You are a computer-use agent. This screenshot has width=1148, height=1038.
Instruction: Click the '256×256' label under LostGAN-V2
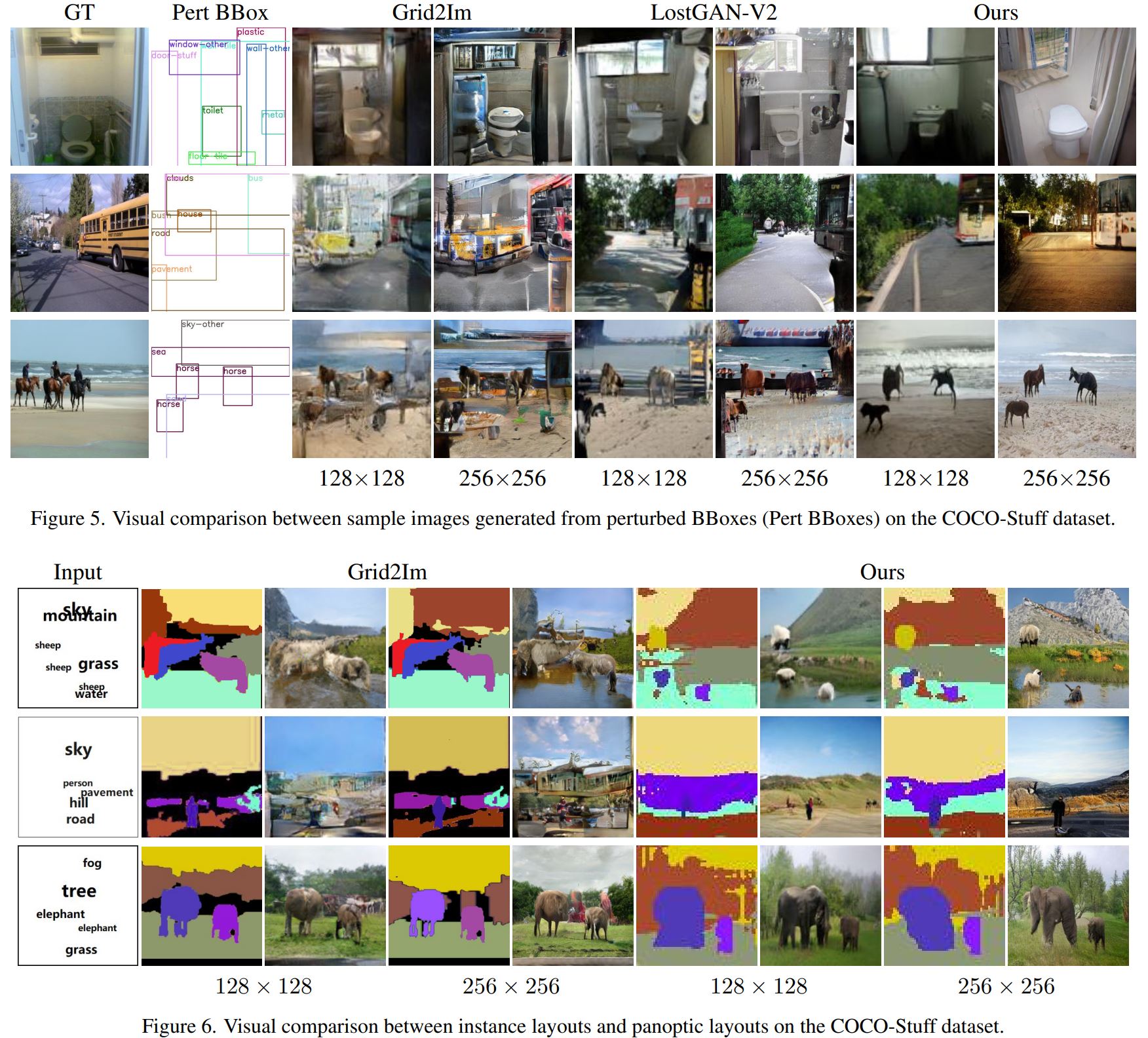(x=784, y=478)
